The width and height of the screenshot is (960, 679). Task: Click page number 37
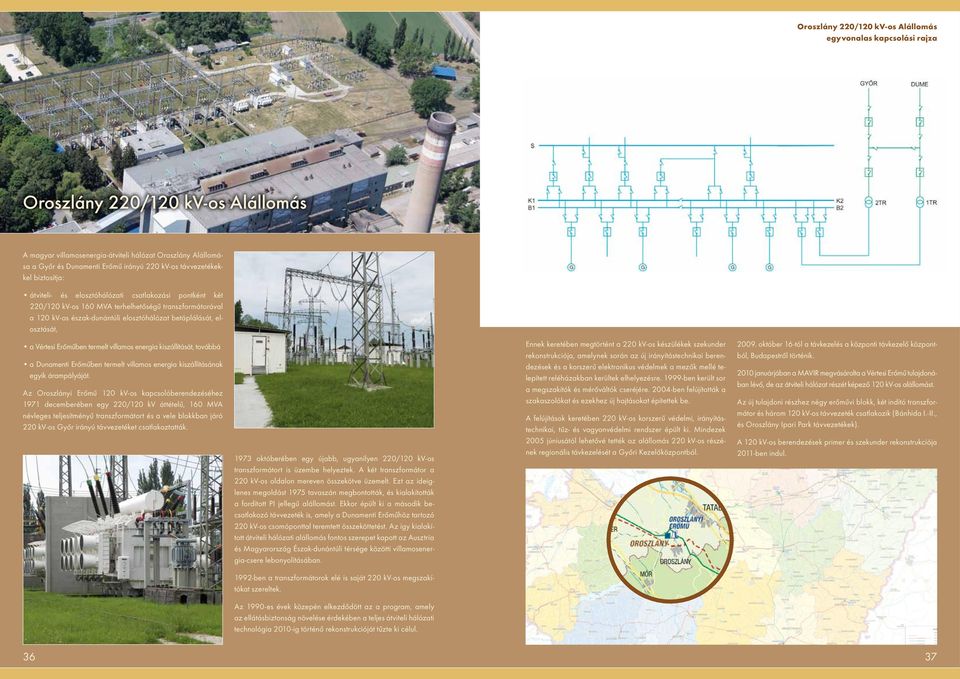(x=931, y=657)
